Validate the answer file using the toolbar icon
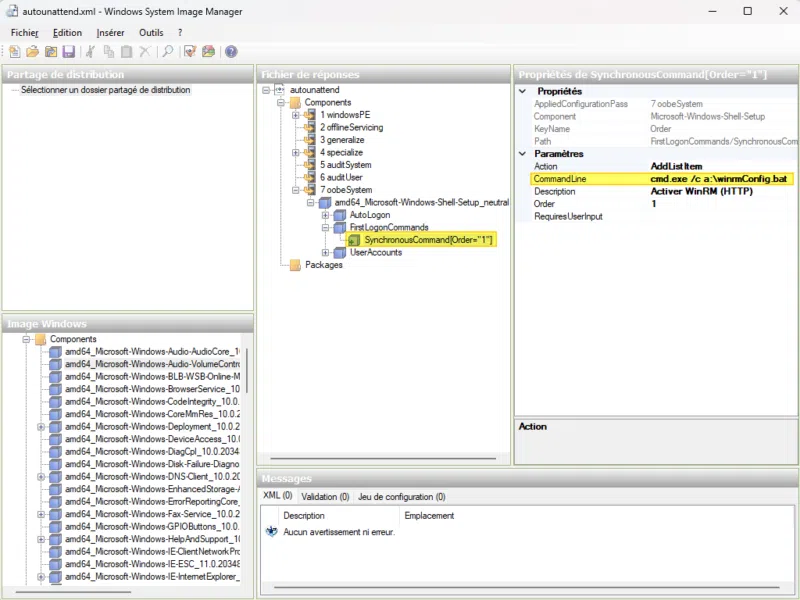This screenshot has height=600, width=800. click(188, 51)
